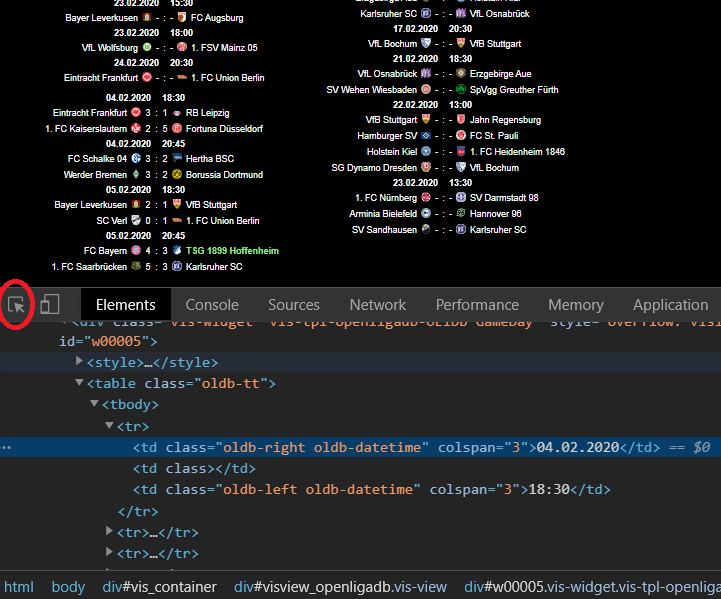Click the VfL Wolfsburg team logo
Screen dimensions: 721x599
point(147,47)
